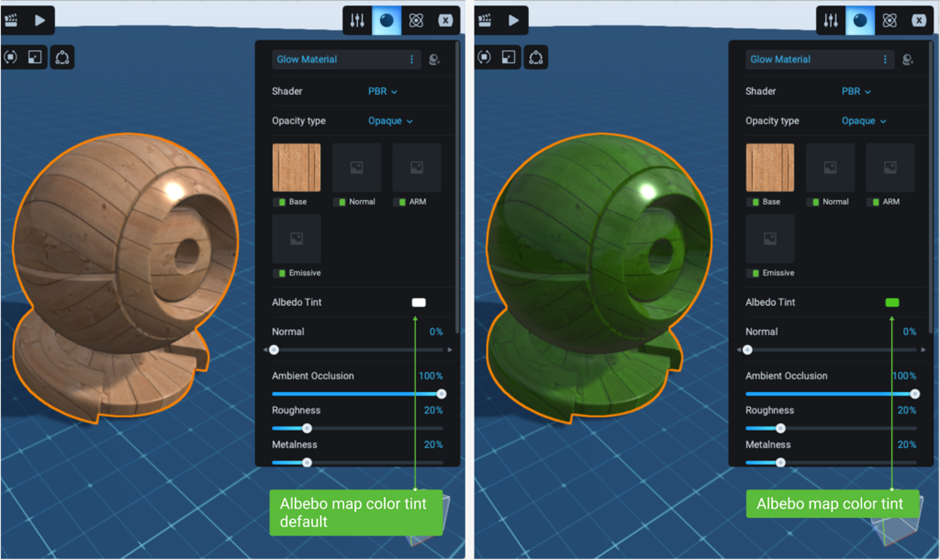The height and width of the screenshot is (560, 940).
Task: Click the corner-square view icon in the right viewport
Action: click(x=509, y=58)
